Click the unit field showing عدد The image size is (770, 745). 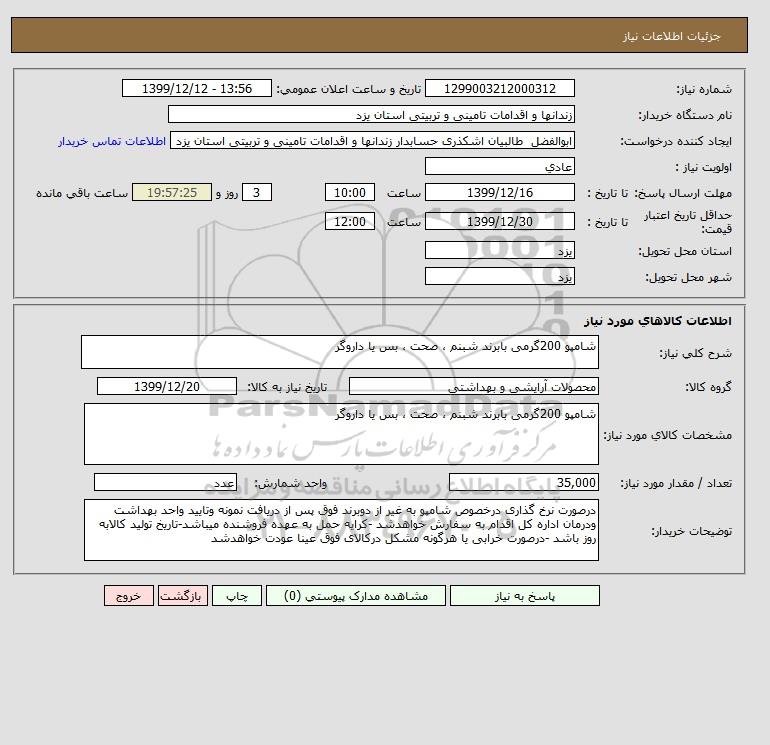click(x=165, y=482)
